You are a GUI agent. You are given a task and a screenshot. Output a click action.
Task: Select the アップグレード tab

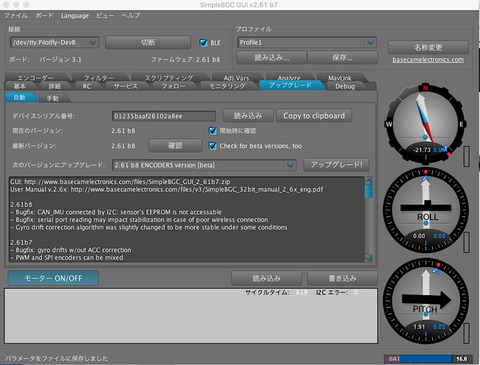point(290,85)
